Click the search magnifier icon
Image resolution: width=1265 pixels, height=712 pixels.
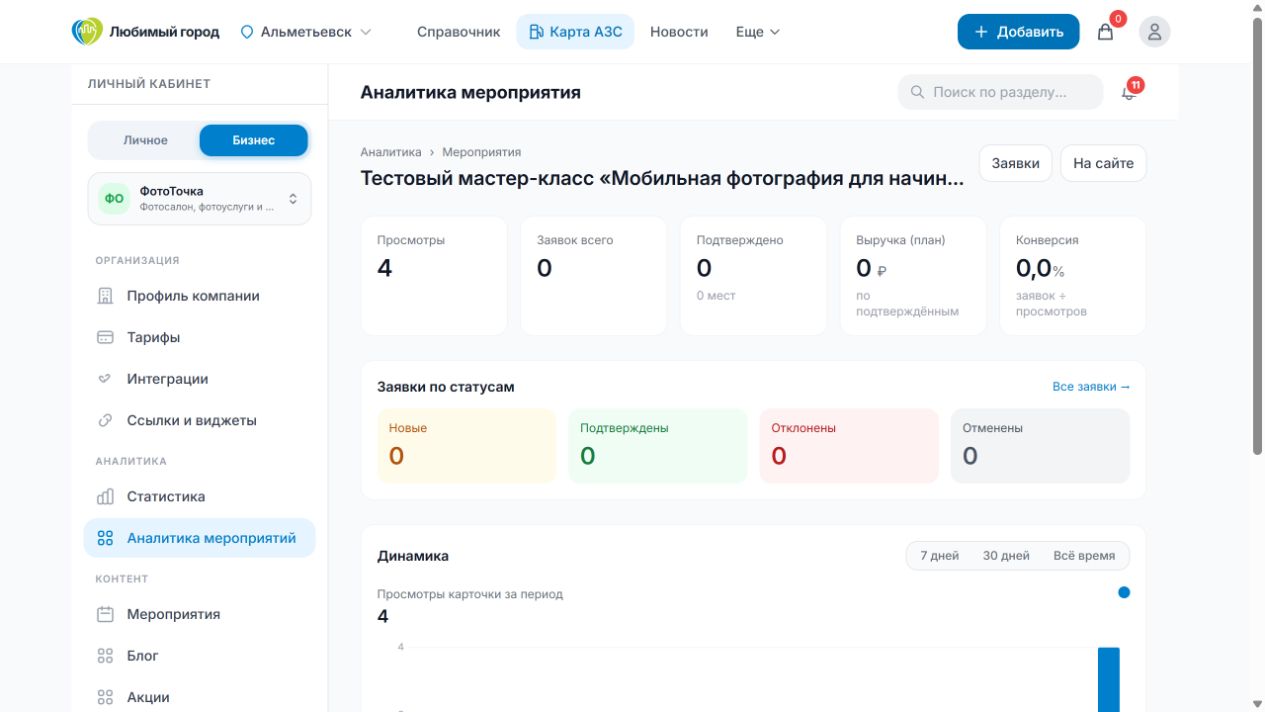click(917, 92)
